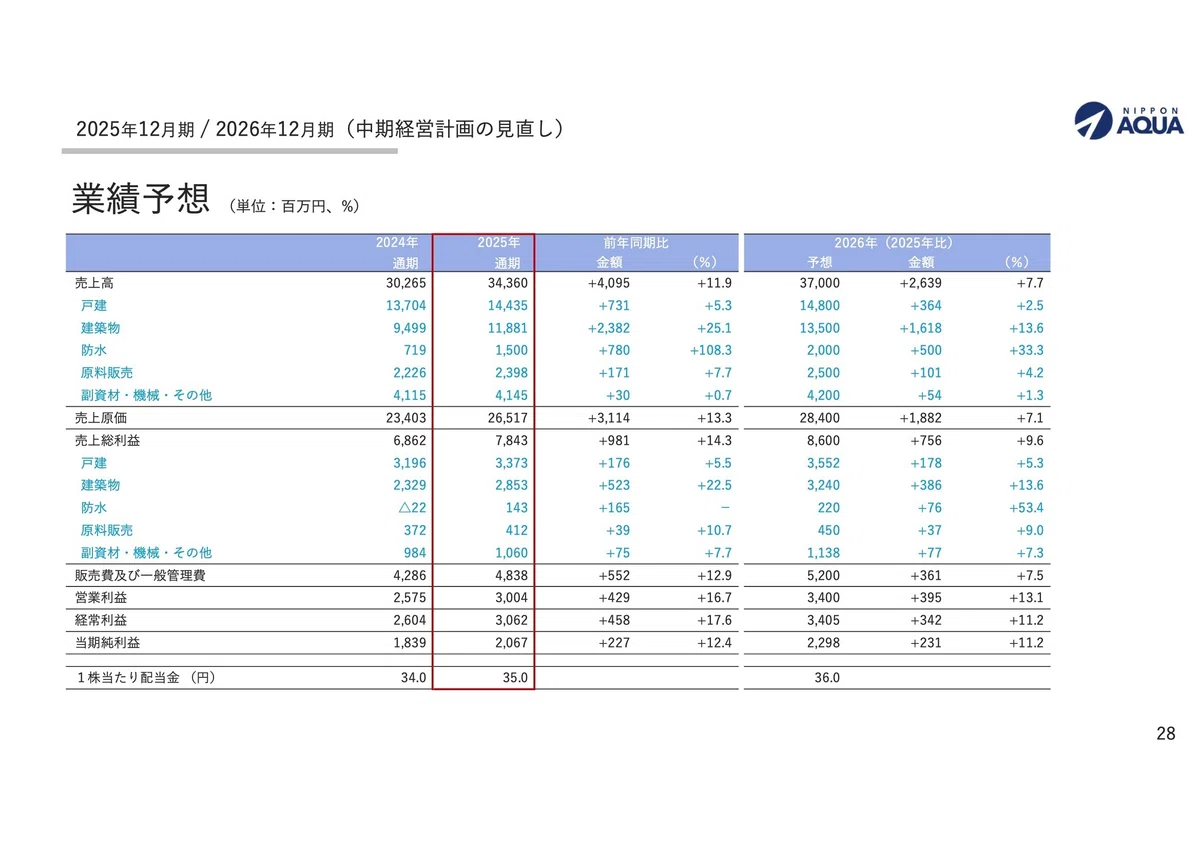Select the 売上総利益 value 7,843
Image resolution: width=1200 pixels, height=848 pixels.
click(510, 440)
